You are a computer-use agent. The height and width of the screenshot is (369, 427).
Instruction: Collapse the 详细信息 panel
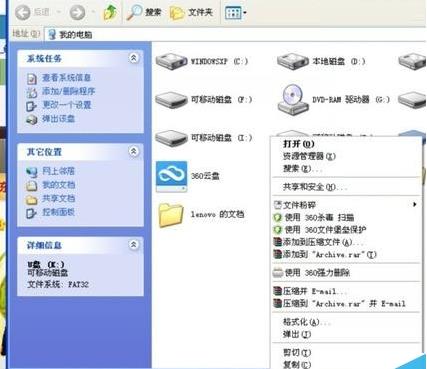point(134,245)
